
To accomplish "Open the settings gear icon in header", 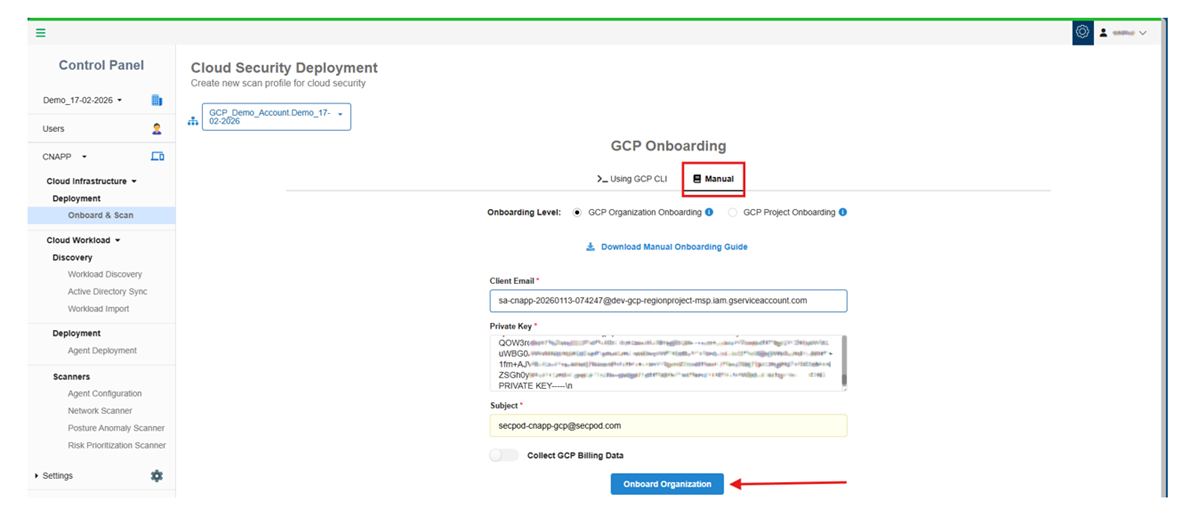I will (x=1082, y=32).
